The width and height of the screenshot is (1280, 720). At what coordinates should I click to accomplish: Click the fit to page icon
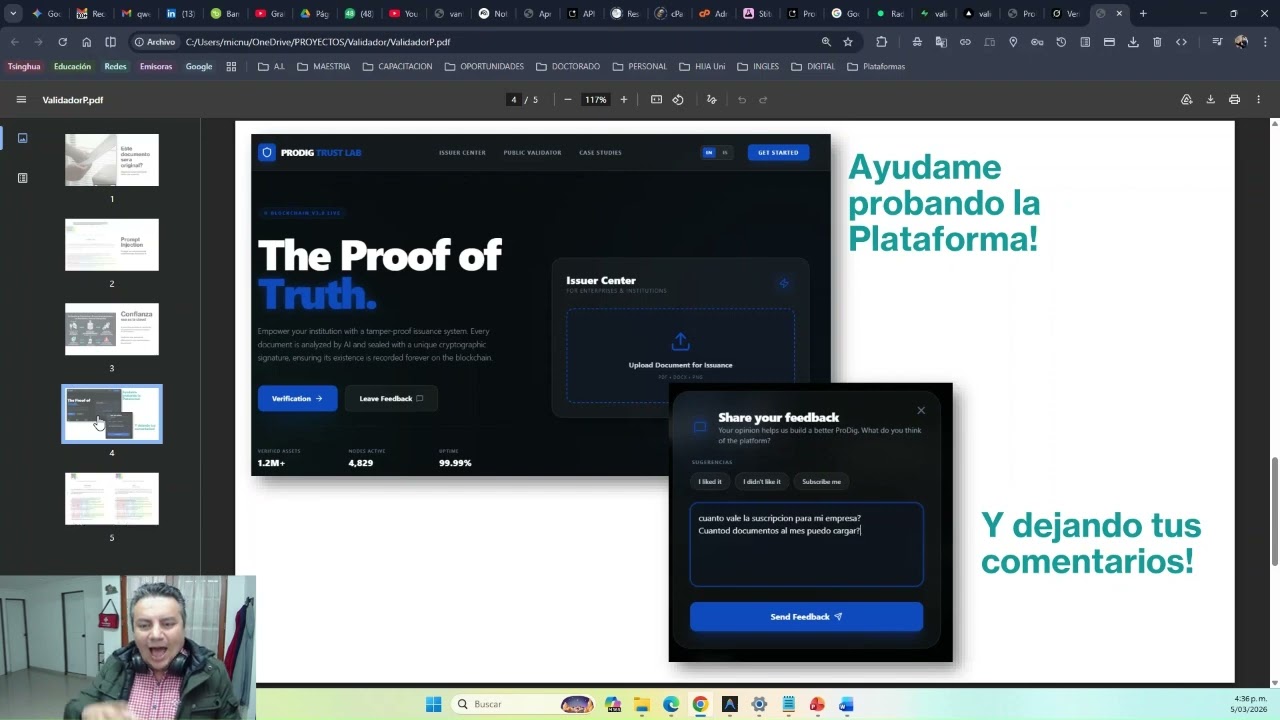(656, 100)
